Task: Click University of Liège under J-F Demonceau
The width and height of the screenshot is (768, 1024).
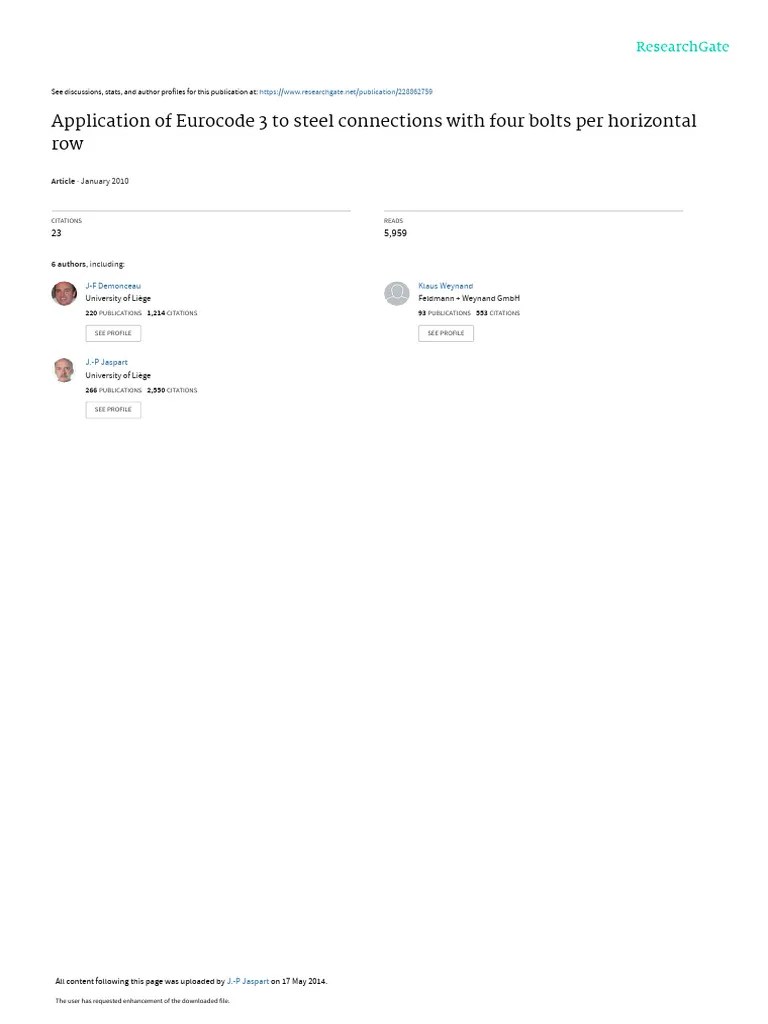Action: [x=118, y=298]
